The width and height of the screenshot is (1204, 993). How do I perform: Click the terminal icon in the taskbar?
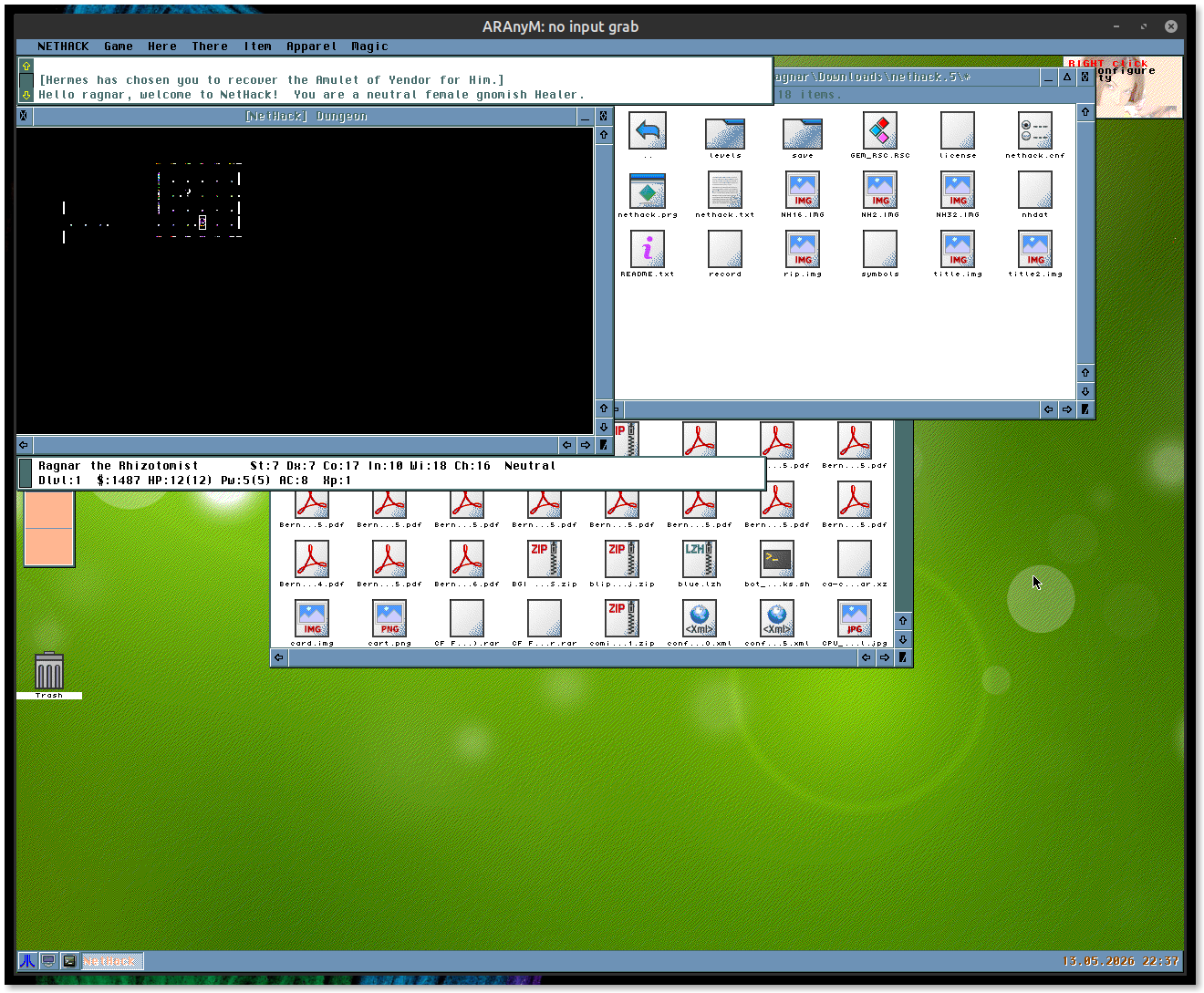click(69, 961)
